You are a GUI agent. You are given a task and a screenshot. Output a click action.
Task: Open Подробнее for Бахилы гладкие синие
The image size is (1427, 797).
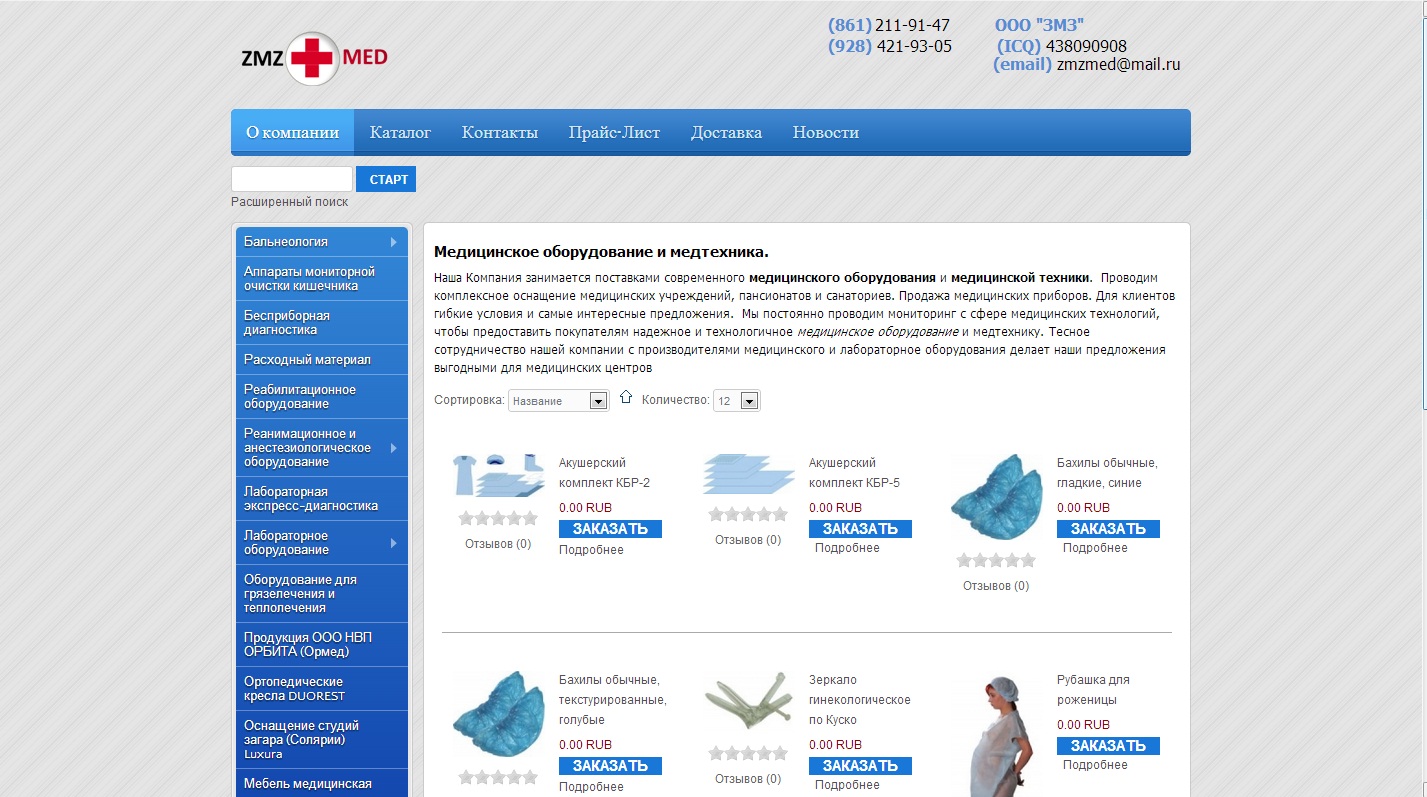tap(1095, 548)
